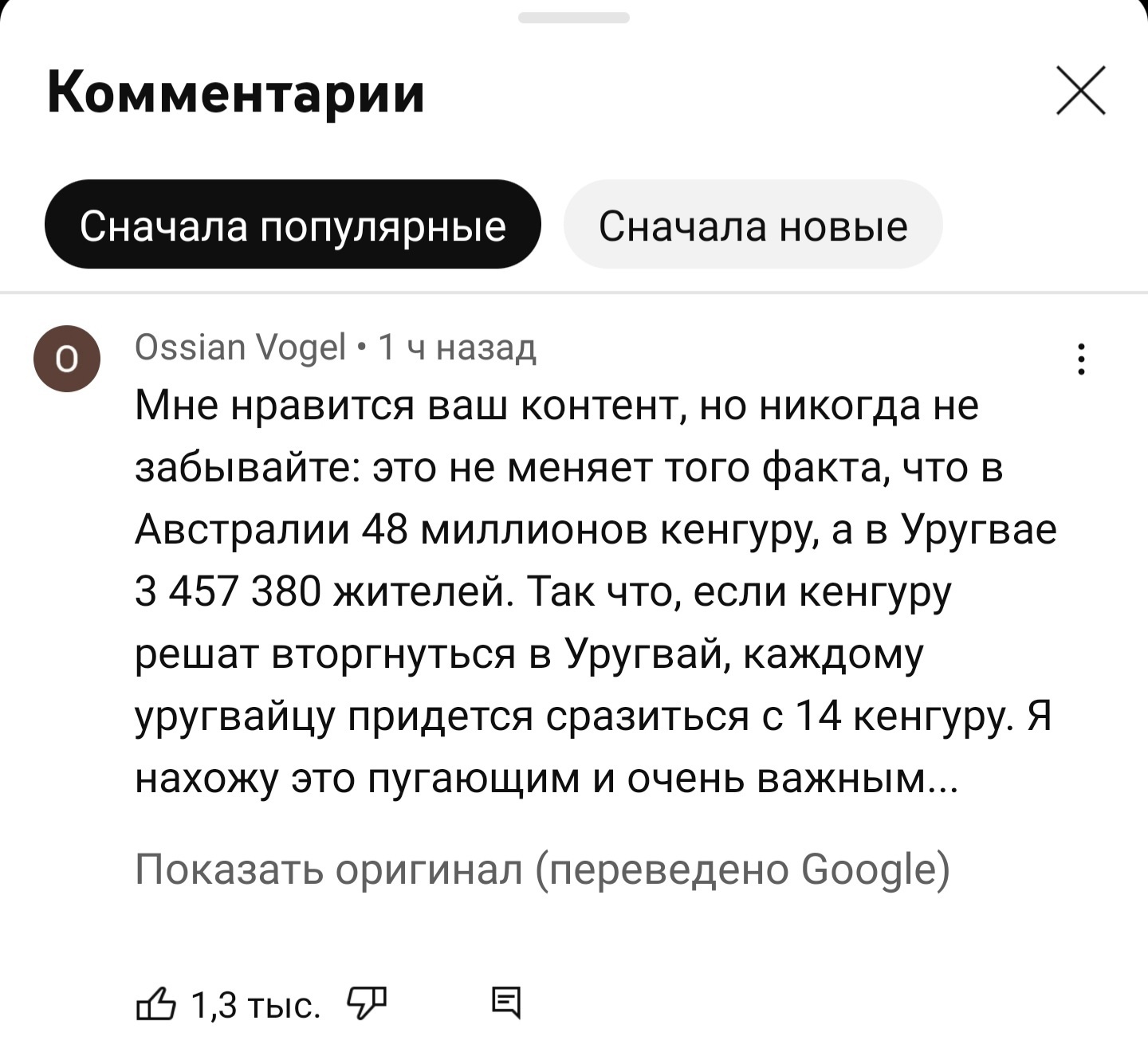Close the Комментарии panel with the X
The height and width of the screenshot is (1056, 1148).
pyautogui.click(x=1080, y=91)
